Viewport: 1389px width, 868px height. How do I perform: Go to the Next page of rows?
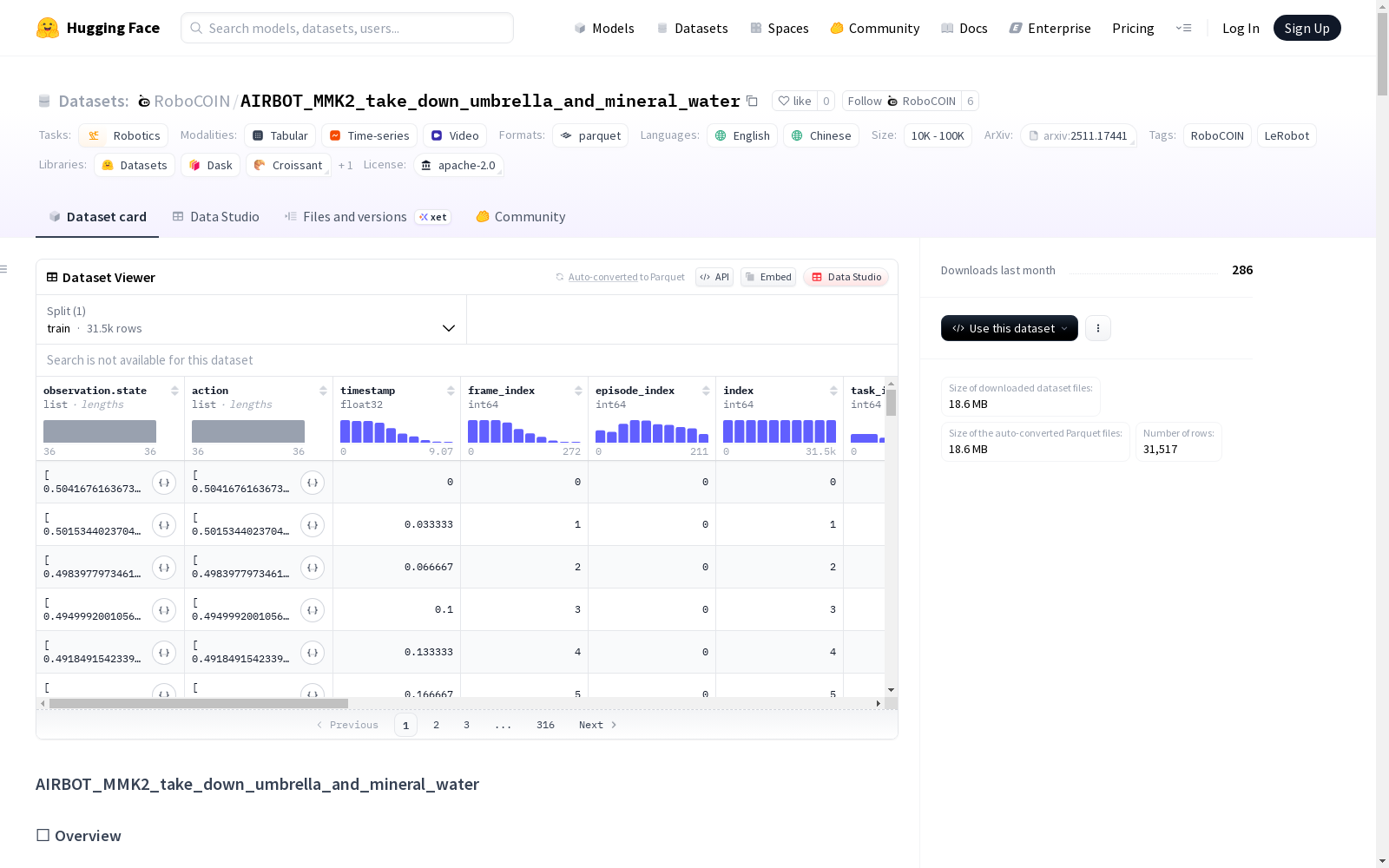(598, 725)
